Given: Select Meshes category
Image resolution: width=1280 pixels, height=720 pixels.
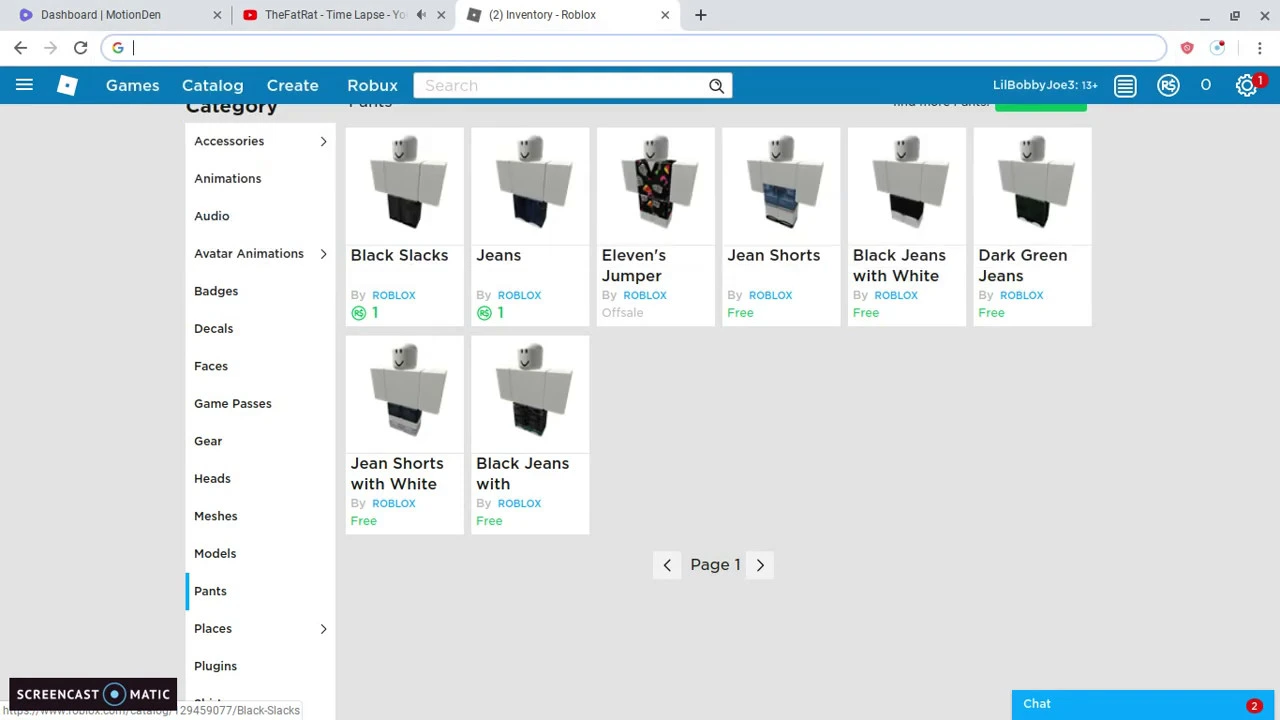Looking at the screenshot, I should click(215, 516).
